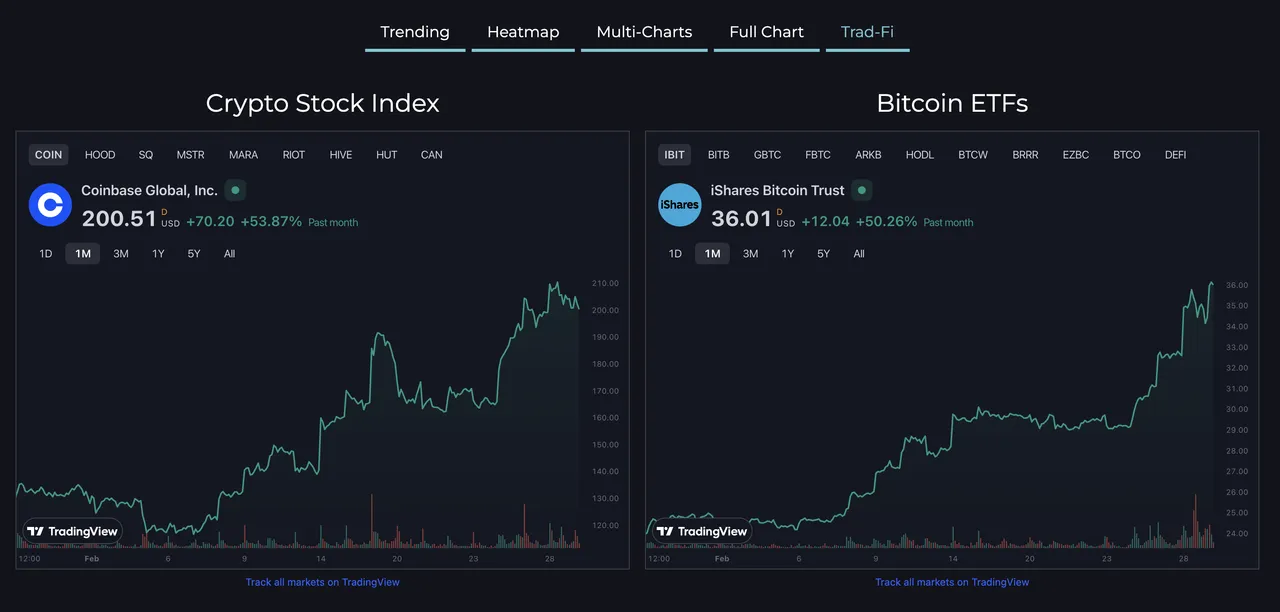Screen dimensions: 1280x612
Task: Pick the DEFI ETF ticker
Action: pyautogui.click(x=1175, y=155)
